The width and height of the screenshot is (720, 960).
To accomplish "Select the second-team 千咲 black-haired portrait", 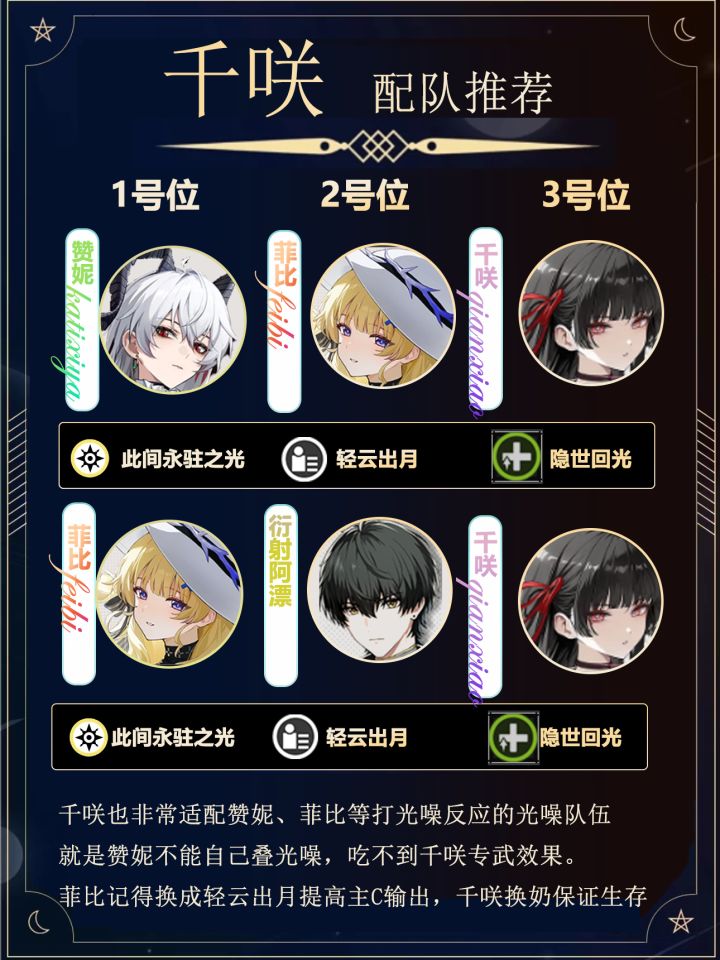I will [591, 600].
